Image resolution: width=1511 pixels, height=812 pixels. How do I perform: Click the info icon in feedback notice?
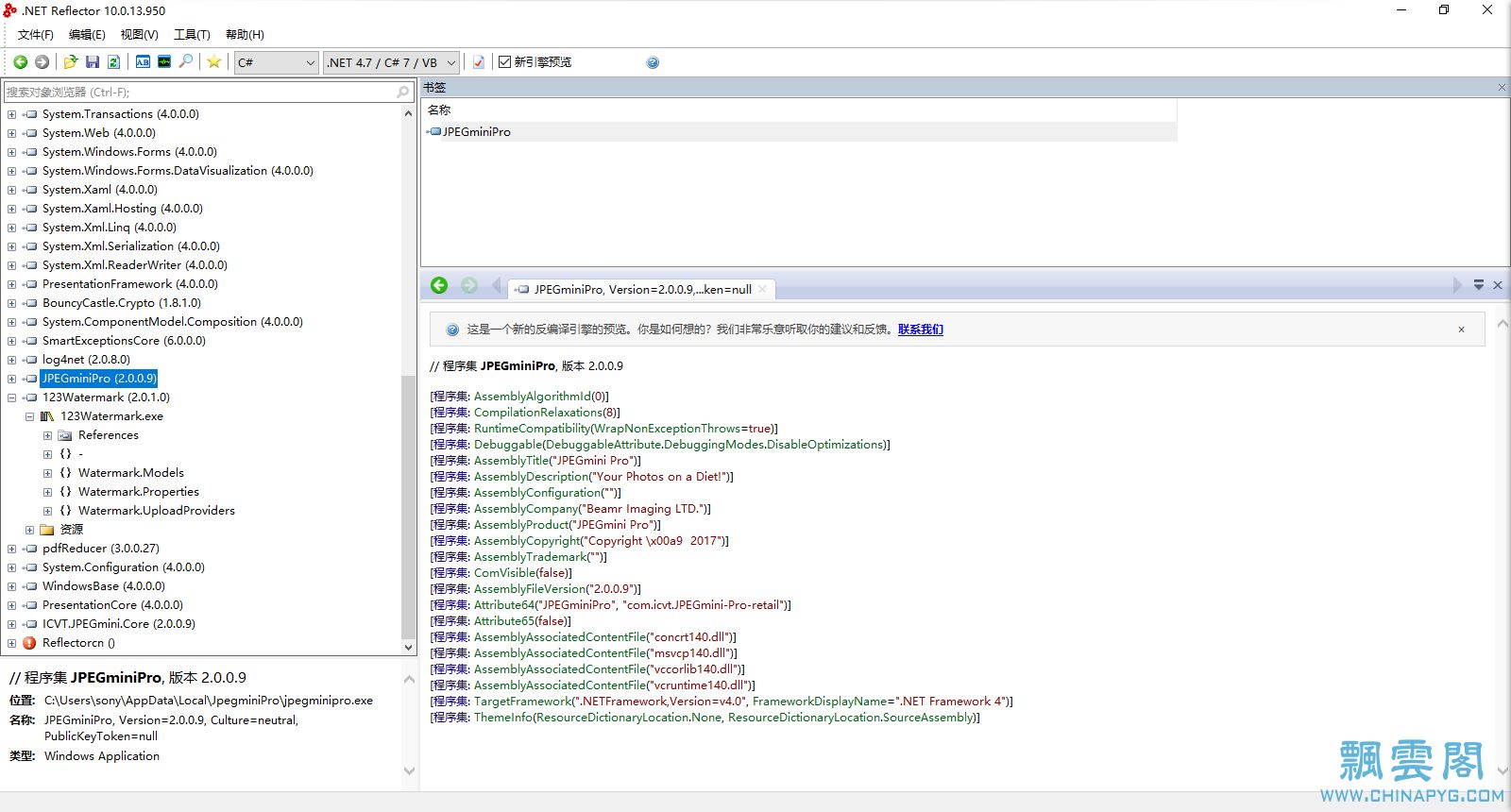pyautogui.click(x=452, y=330)
